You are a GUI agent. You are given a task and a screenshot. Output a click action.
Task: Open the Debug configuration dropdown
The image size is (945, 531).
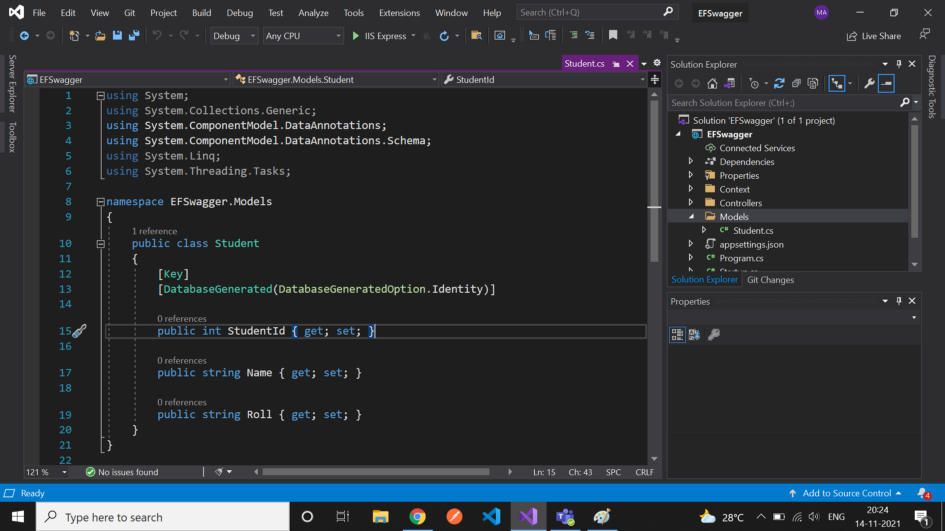pyautogui.click(x=234, y=36)
